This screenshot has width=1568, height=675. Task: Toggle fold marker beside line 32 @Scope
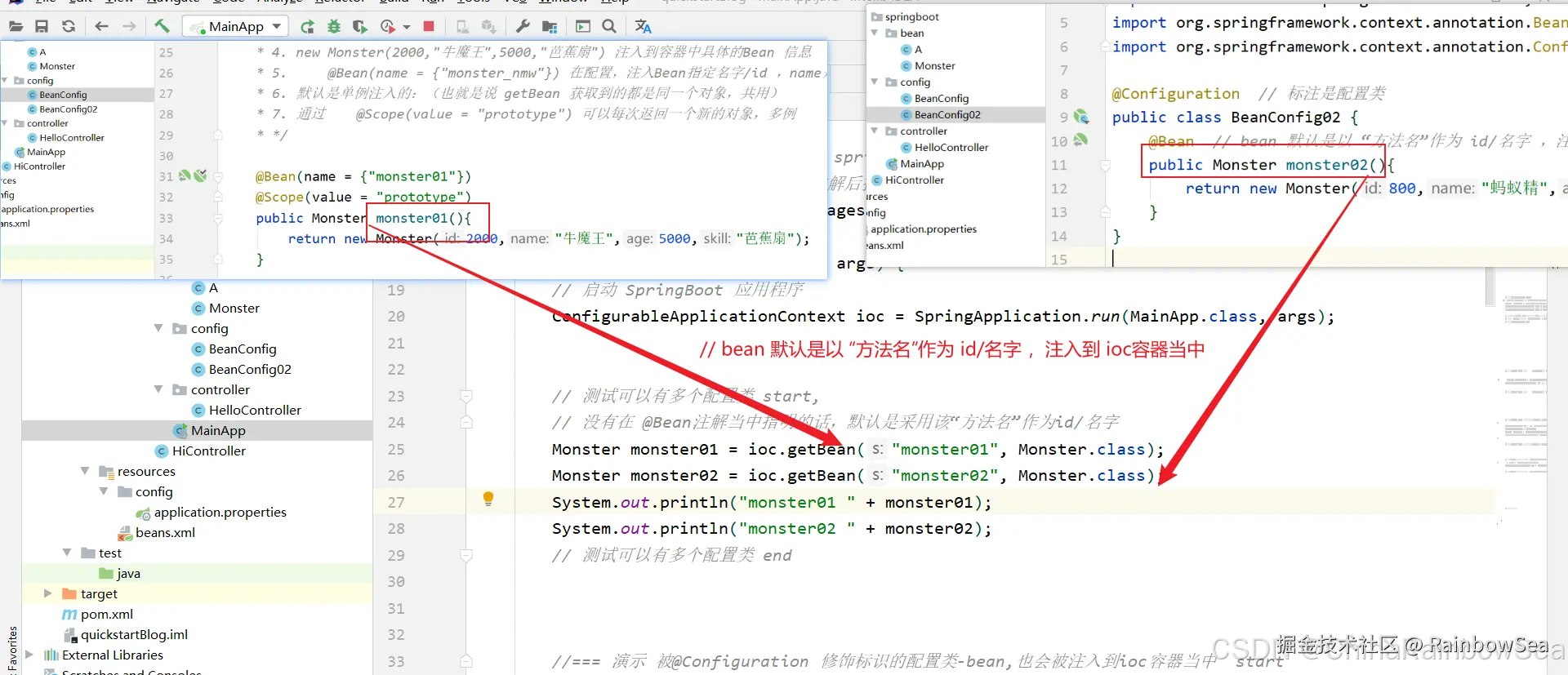click(x=218, y=197)
